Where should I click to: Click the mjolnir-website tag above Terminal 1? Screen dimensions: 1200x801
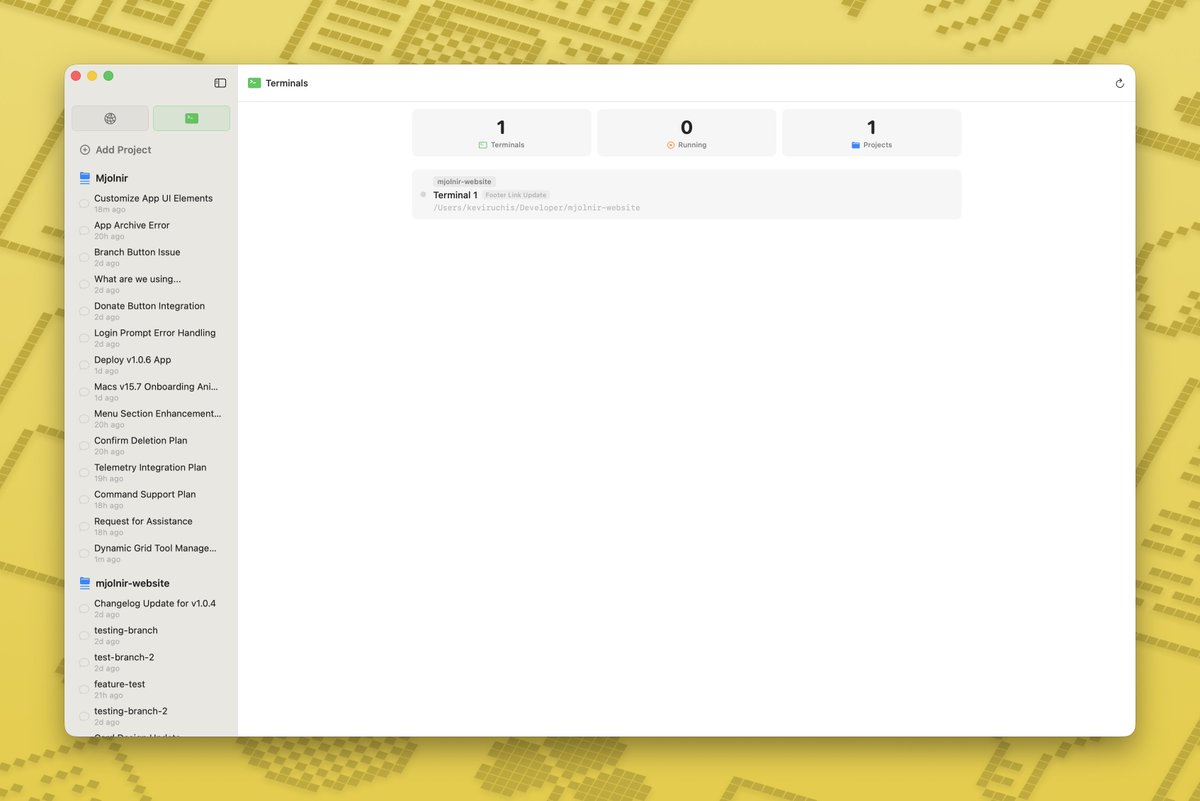click(464, 182)
